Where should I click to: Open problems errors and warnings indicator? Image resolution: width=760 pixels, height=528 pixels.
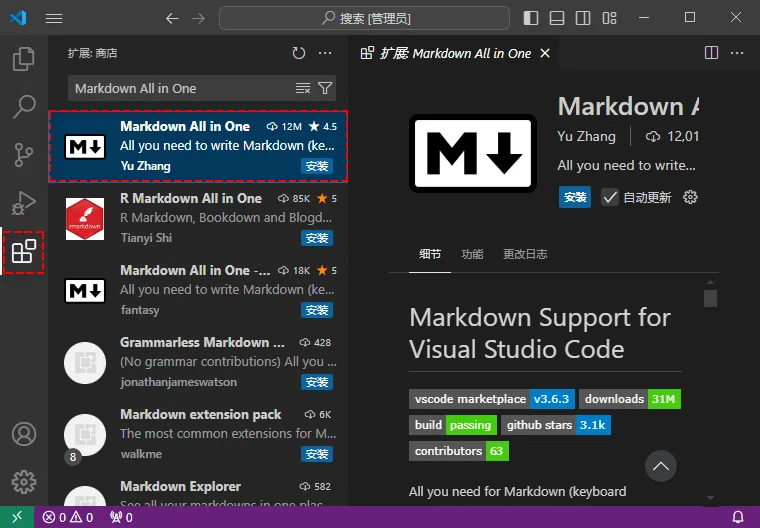pos(68,517)
